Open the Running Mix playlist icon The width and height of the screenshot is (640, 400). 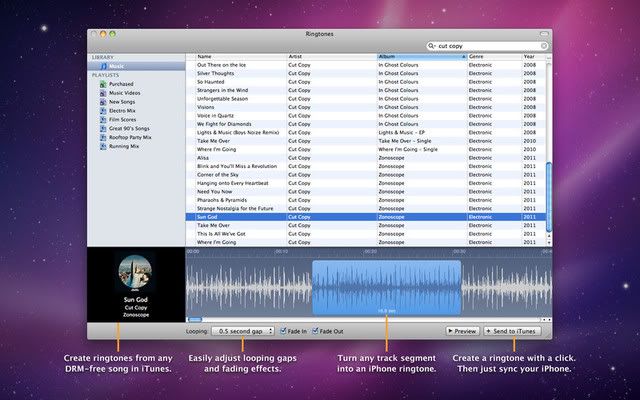(x=103, y=147)
